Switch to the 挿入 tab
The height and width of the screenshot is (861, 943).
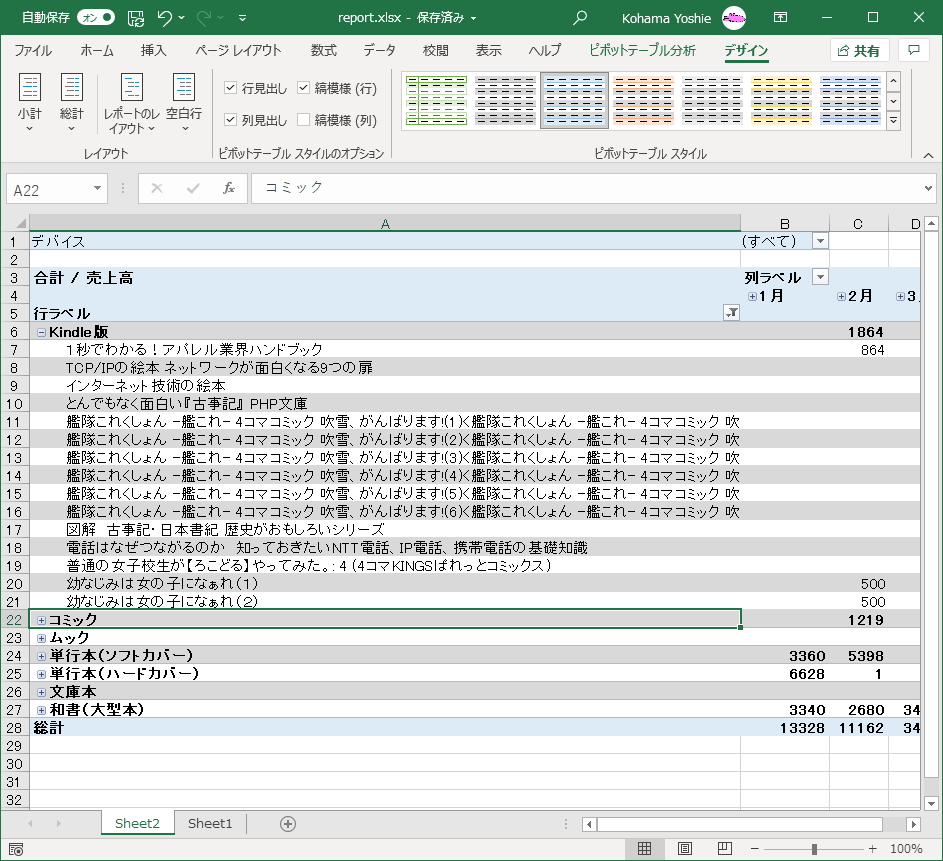(x=153, y=51)
